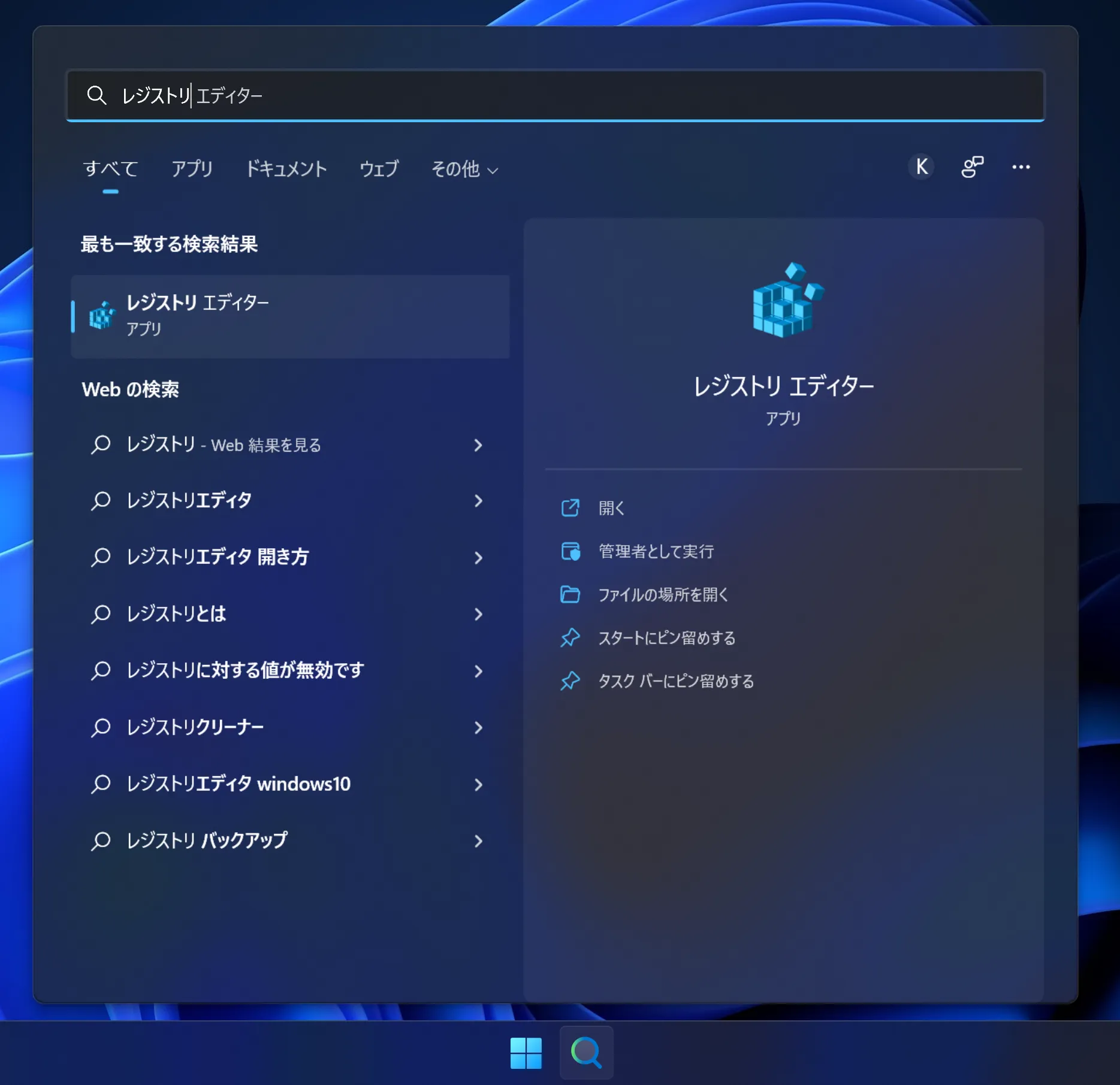Expand chevron next to レジストリエディタ 開き方
This screenshot has height=1085, width=1120.
point(478,558)
